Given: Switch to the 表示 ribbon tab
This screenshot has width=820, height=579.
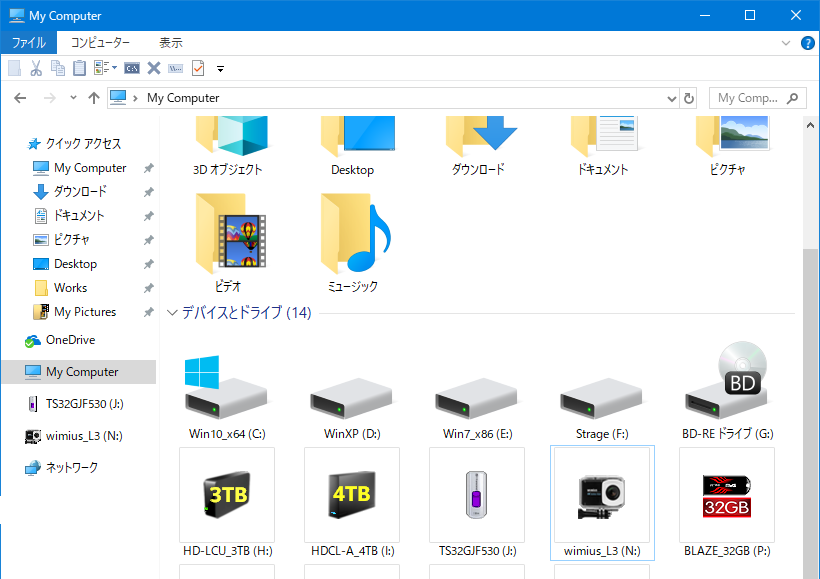Looking at the screenshot, I should tap(171, 43).
